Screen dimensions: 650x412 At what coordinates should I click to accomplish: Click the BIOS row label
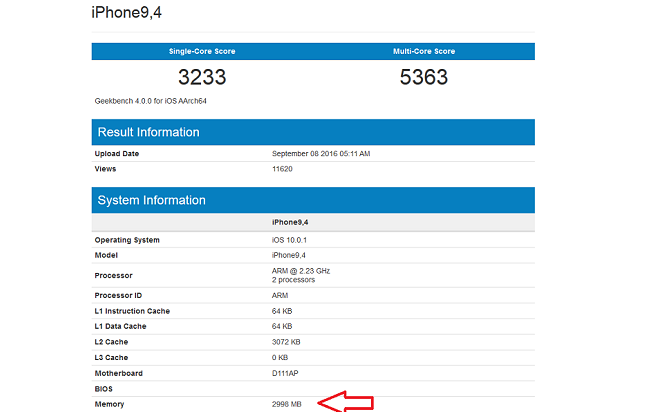tap(103, 389)
